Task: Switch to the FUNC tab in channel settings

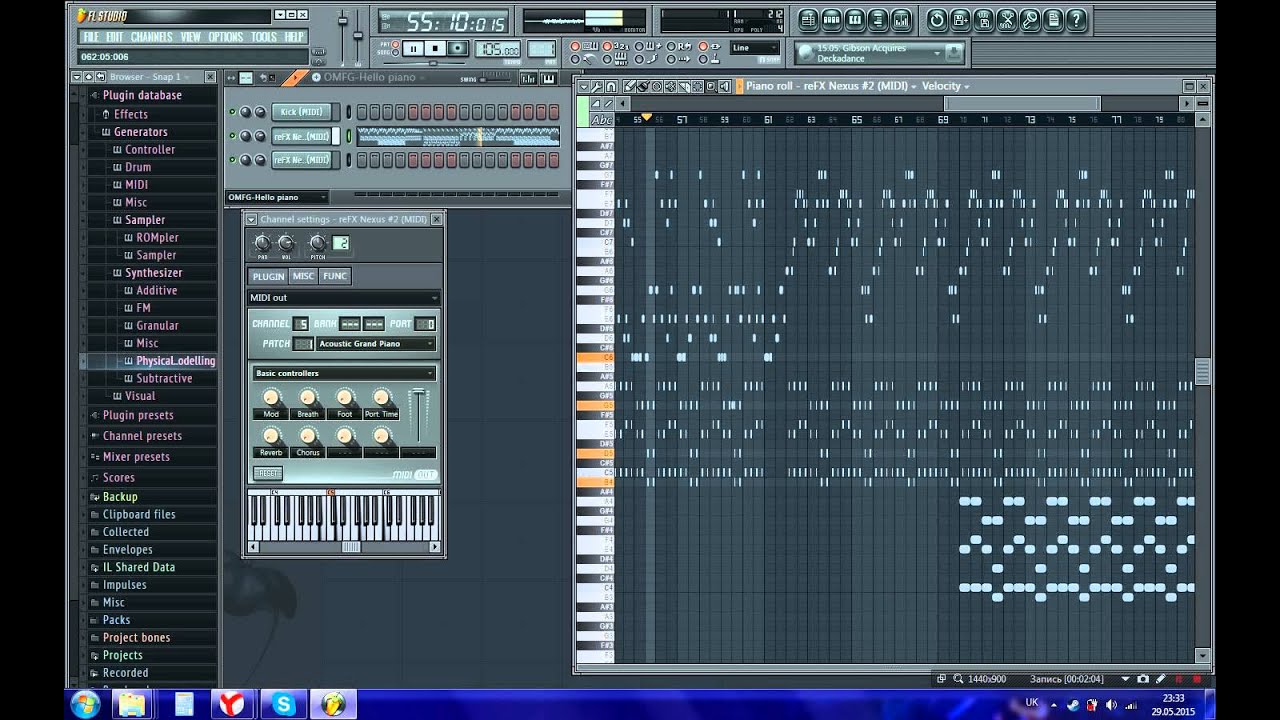Action: point(335,276)
